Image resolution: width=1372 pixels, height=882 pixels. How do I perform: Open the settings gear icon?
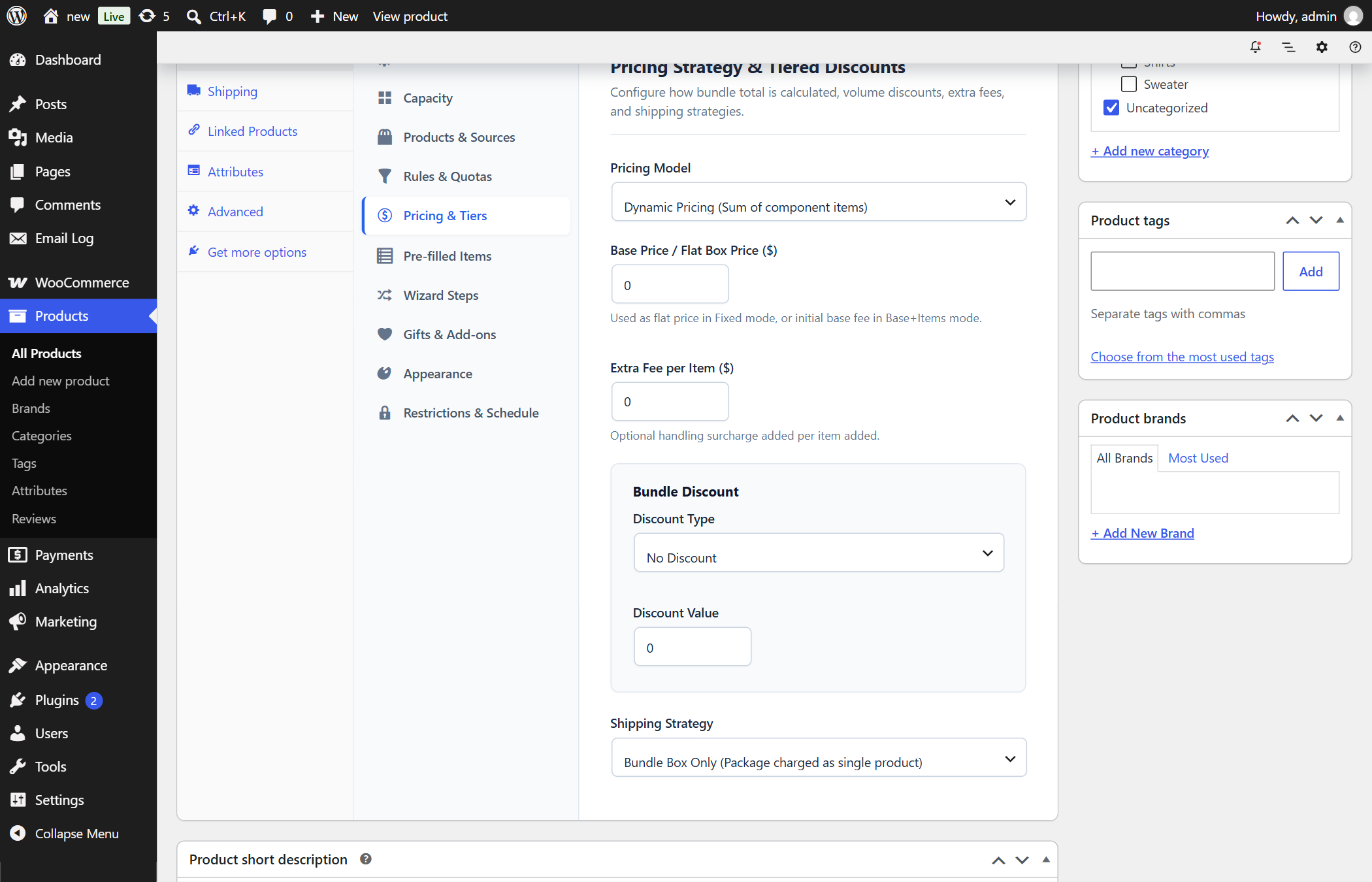(1322, 47)
